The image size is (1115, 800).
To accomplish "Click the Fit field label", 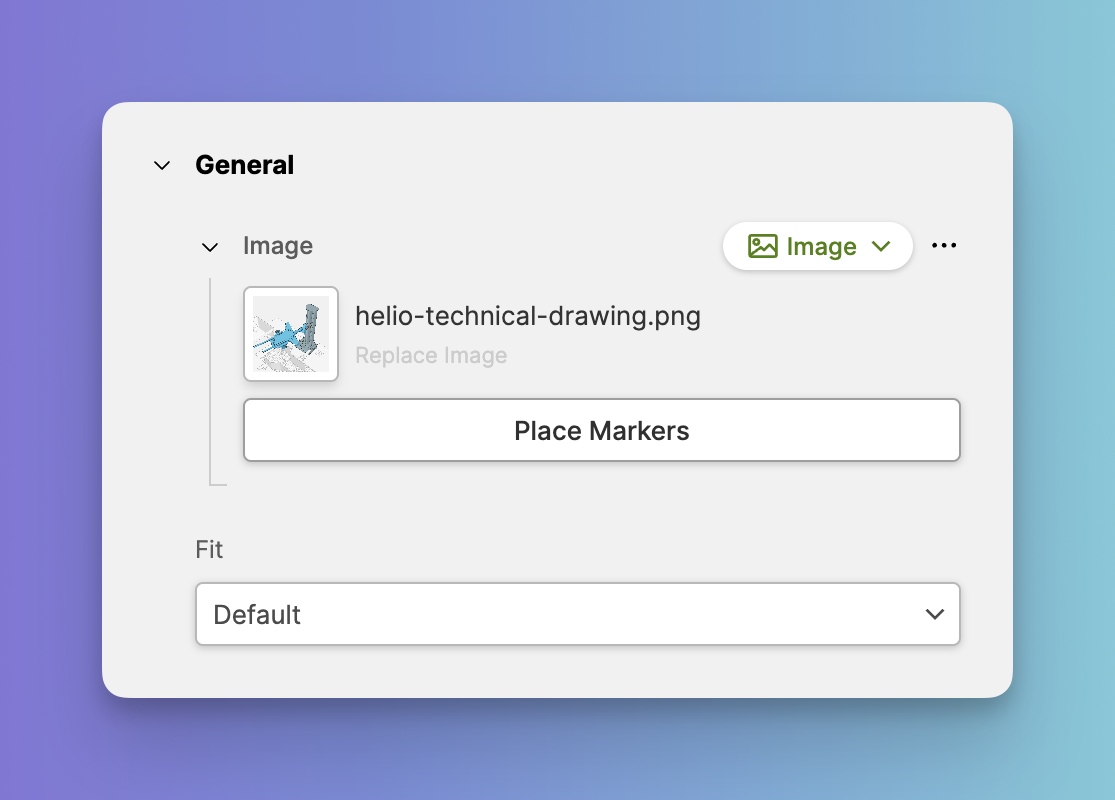I will pos(209,550).
